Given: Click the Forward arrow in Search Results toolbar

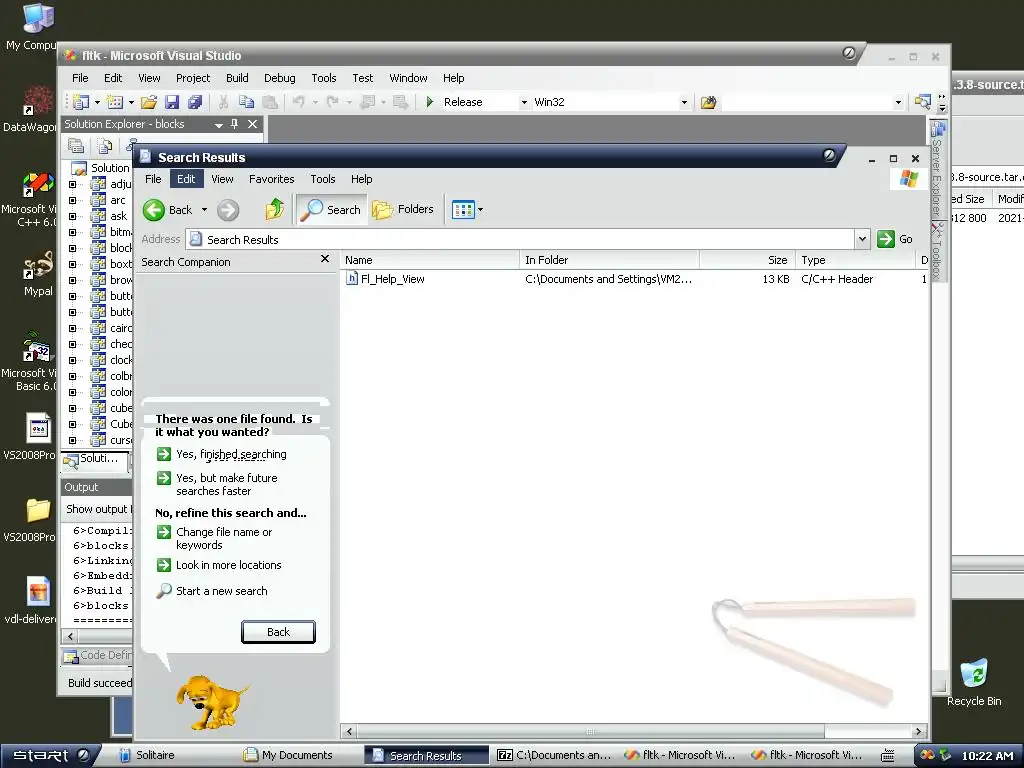Looking at the screenshot, I should click(x=228, y=210).
